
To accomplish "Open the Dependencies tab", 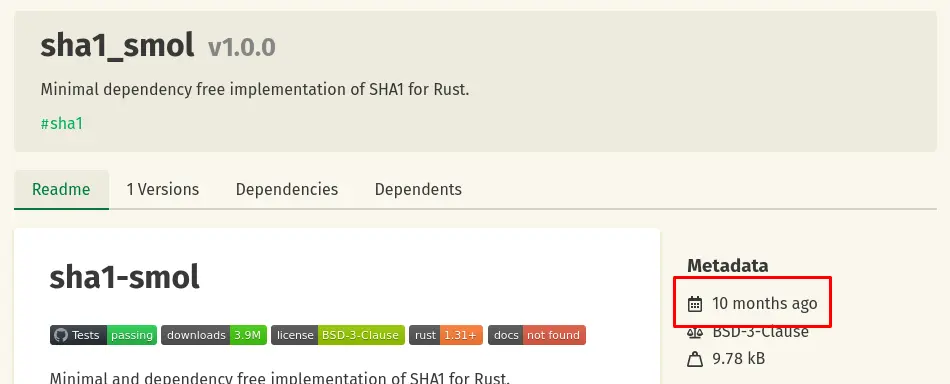I will [x=287, y=190].
